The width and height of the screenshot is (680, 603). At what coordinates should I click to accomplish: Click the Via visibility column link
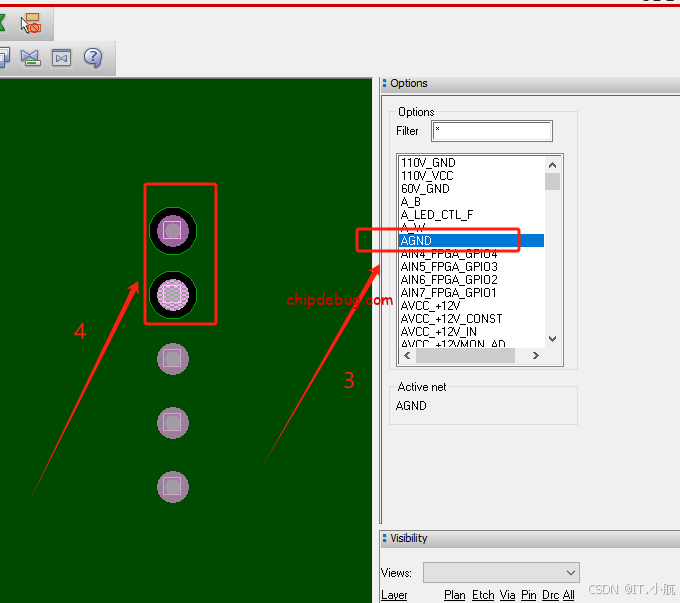[x=507, y=595]
